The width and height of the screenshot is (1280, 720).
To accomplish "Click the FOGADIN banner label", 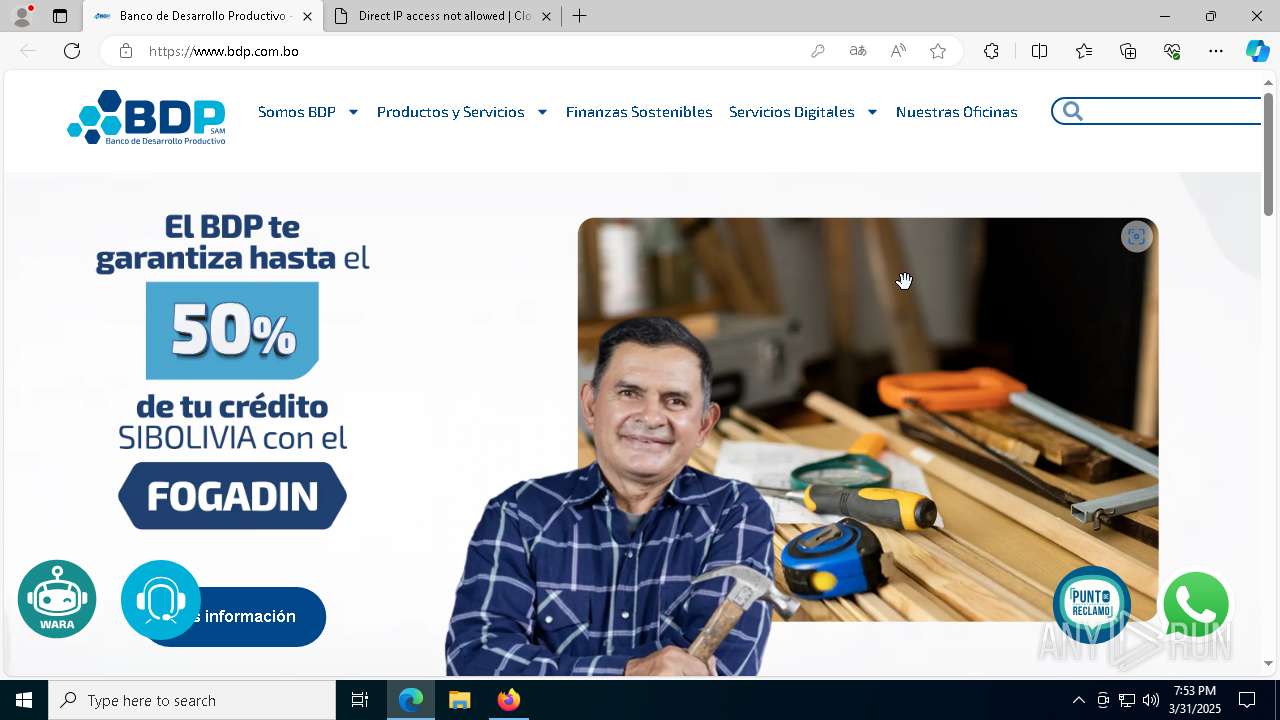I will pos(232,496).
